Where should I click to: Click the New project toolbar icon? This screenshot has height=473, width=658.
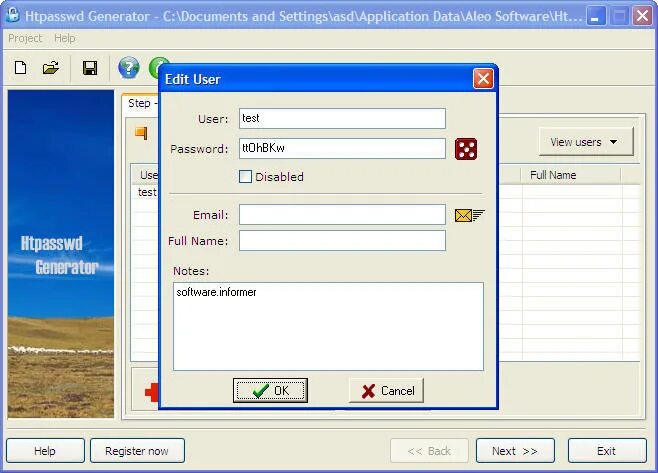pyautogui.click(x=21, y=68)
